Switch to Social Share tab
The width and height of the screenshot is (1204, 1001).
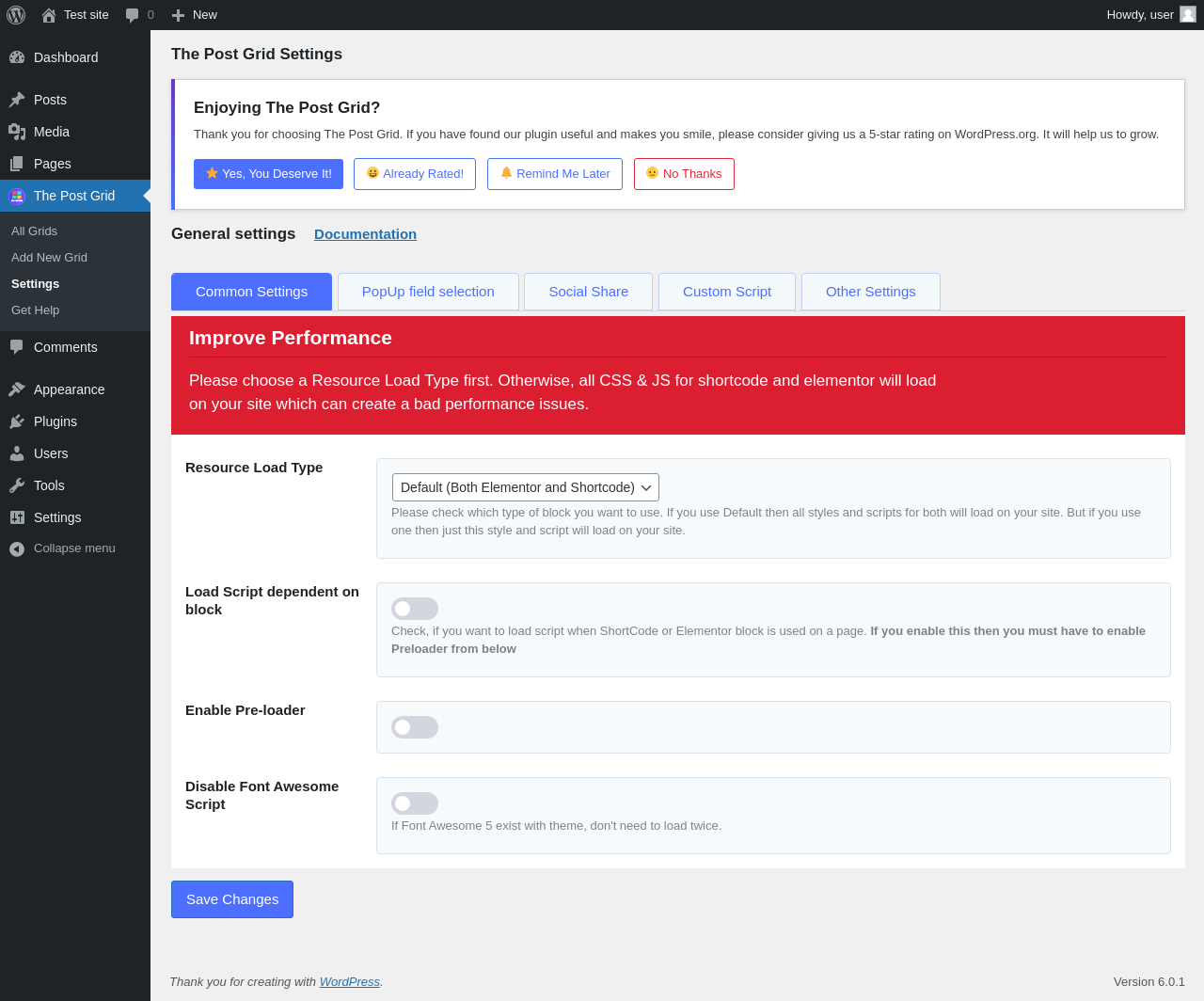coord(589,292)
